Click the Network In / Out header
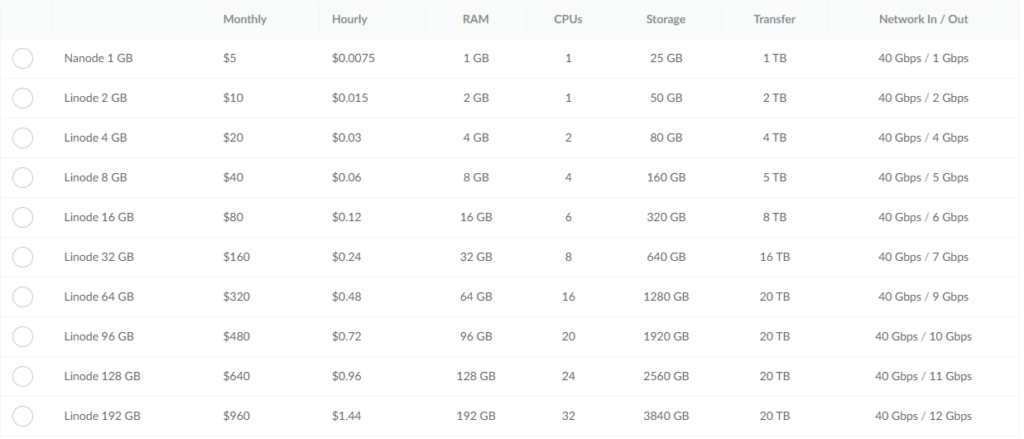 (x=923, y=19)
